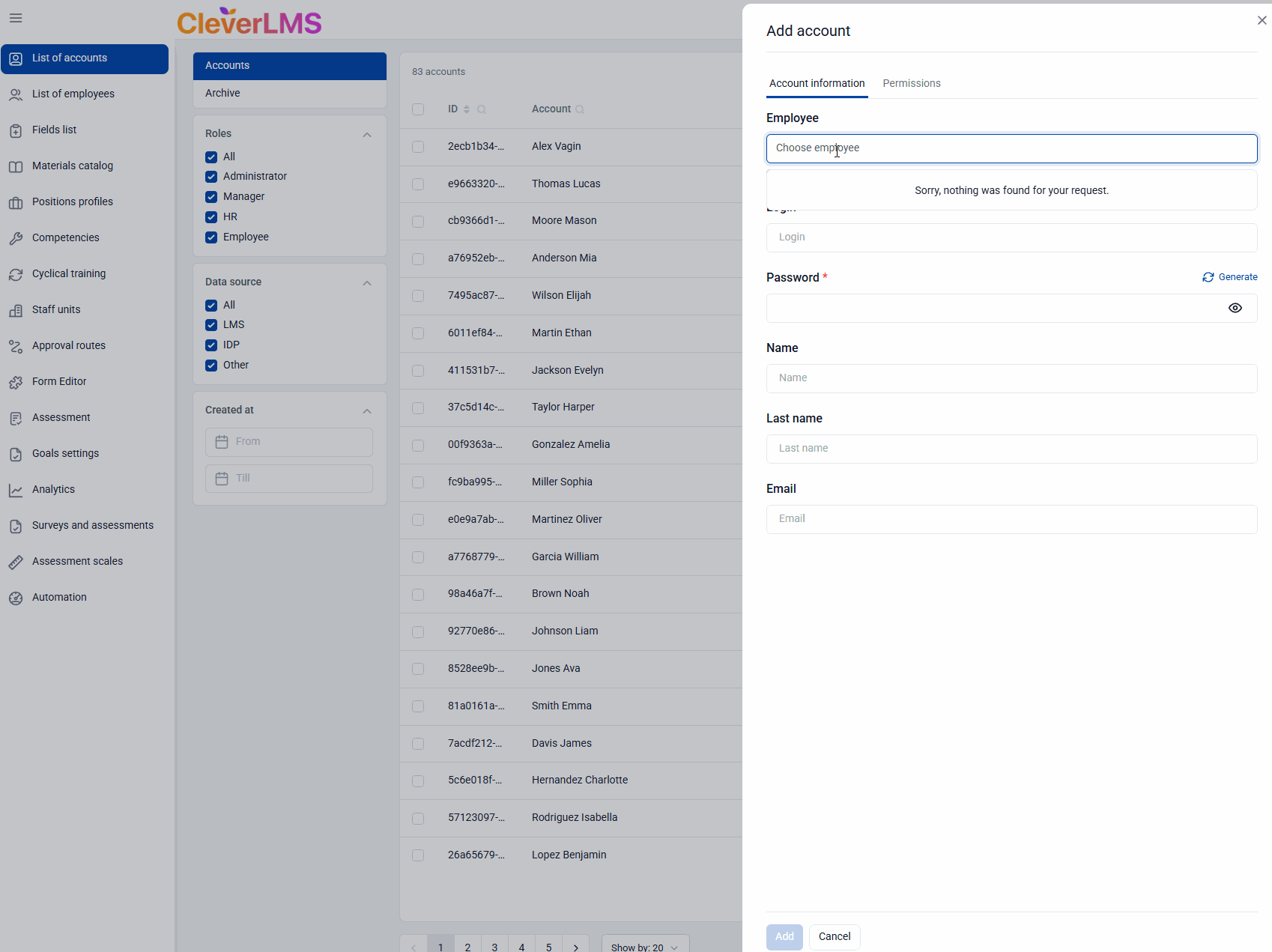
Task: Select the Alex Vagin row checkbox
Action: point(418,147)
